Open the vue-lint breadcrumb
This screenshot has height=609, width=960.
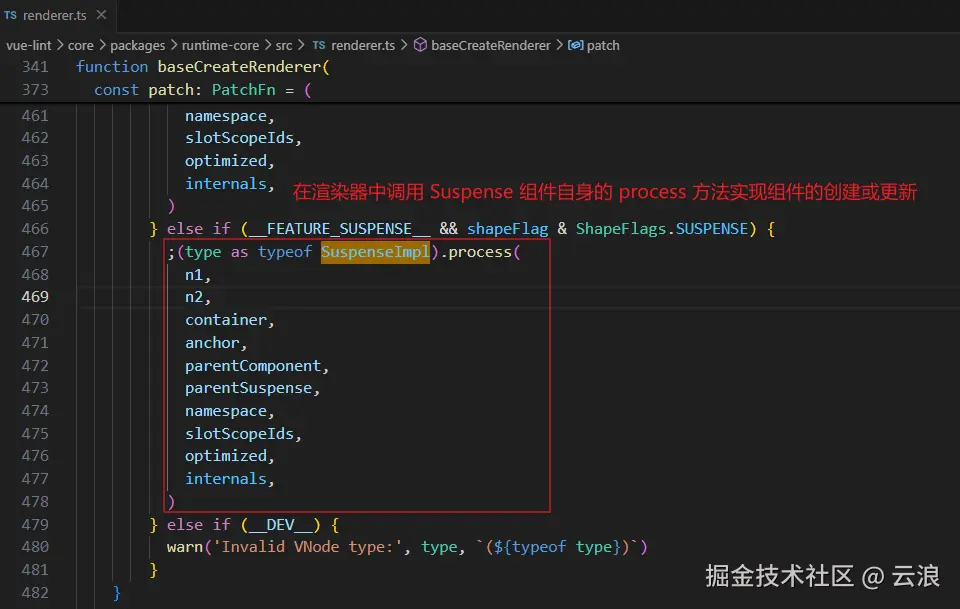tap(29, 45)
